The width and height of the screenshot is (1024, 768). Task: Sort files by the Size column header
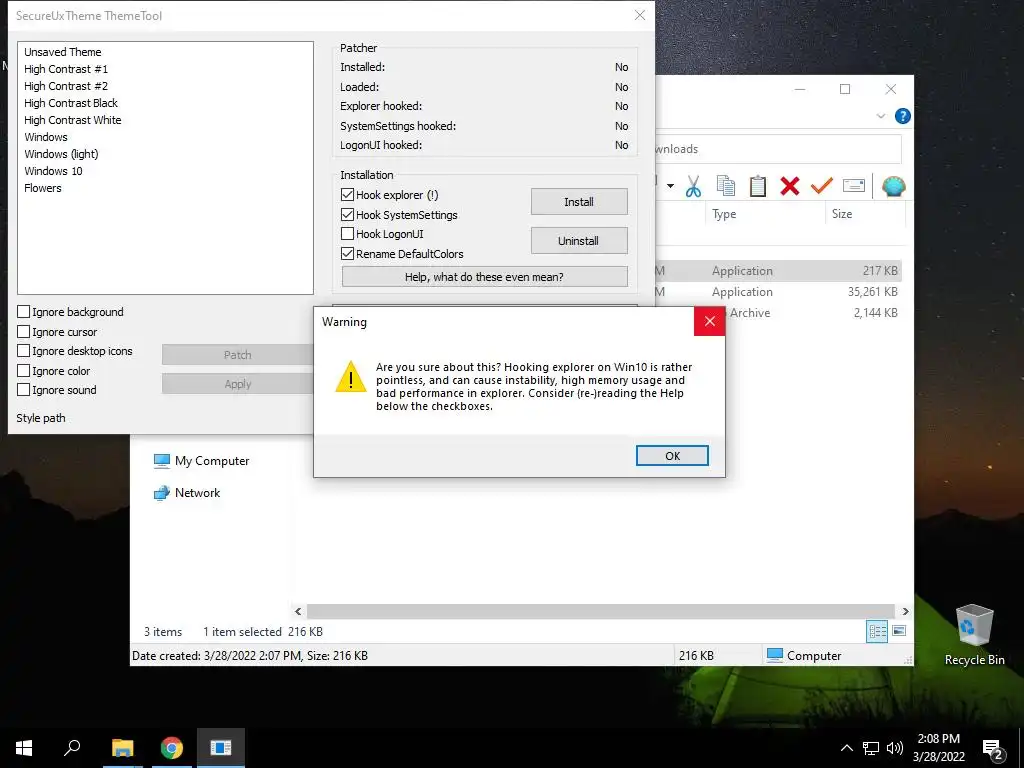[x=865, y=214]
